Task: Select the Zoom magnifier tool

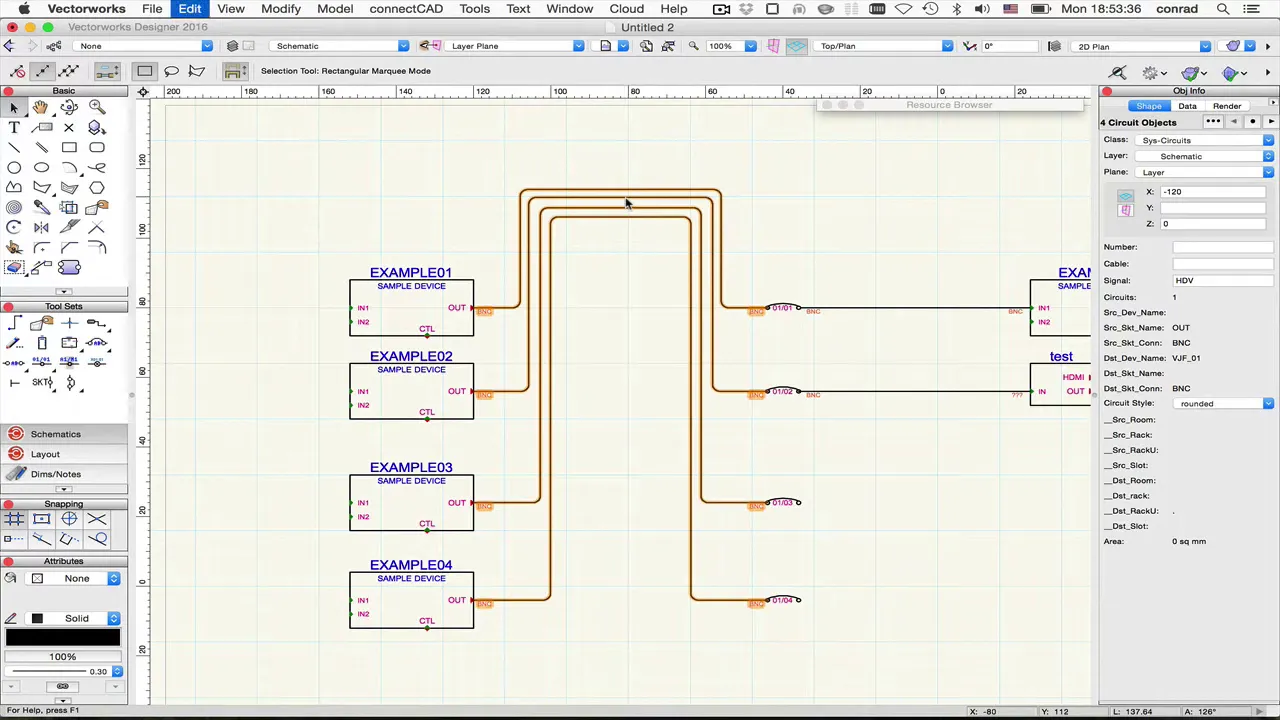Action: (97, 107)
